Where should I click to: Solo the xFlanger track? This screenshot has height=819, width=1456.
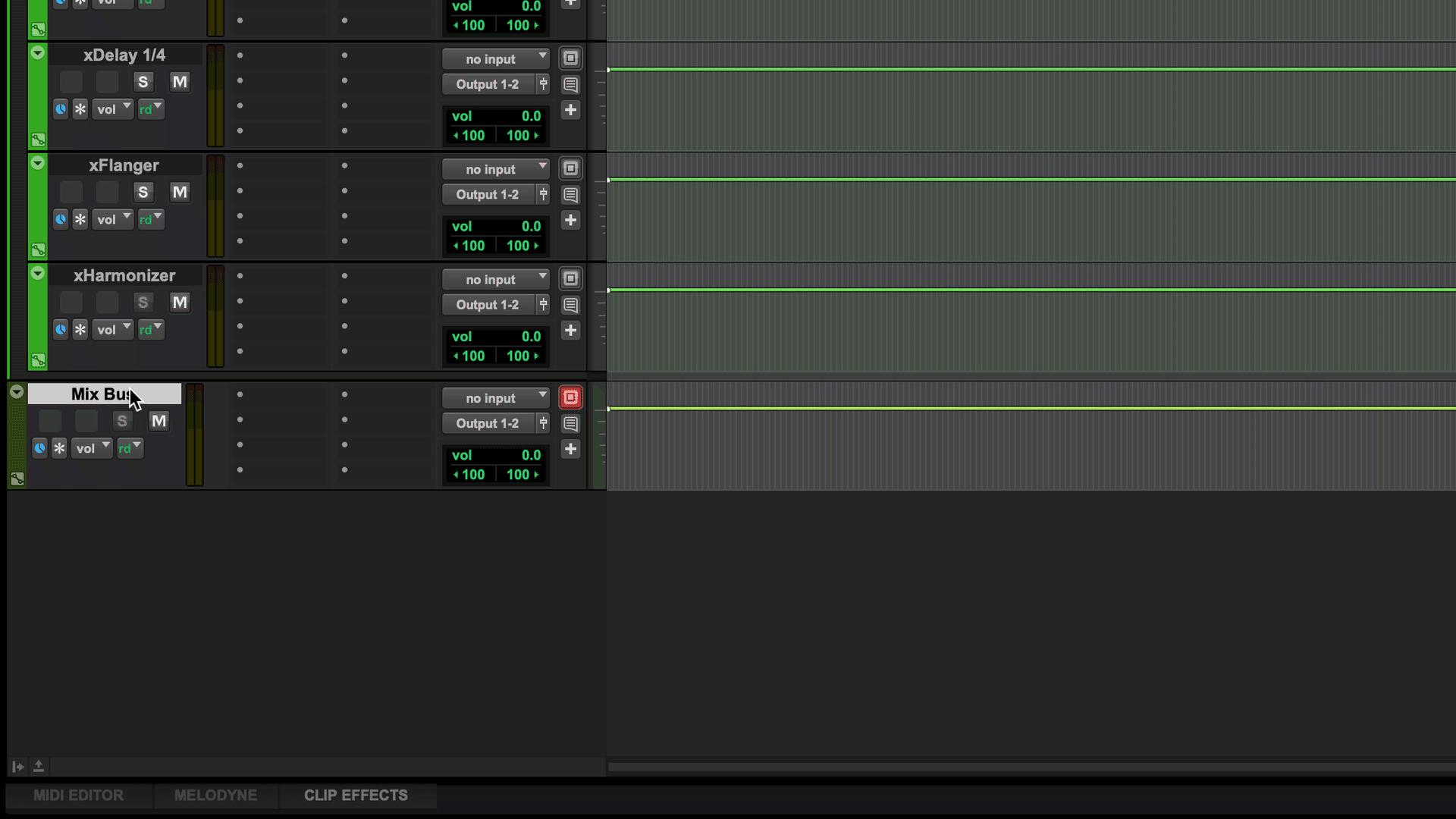143,192
